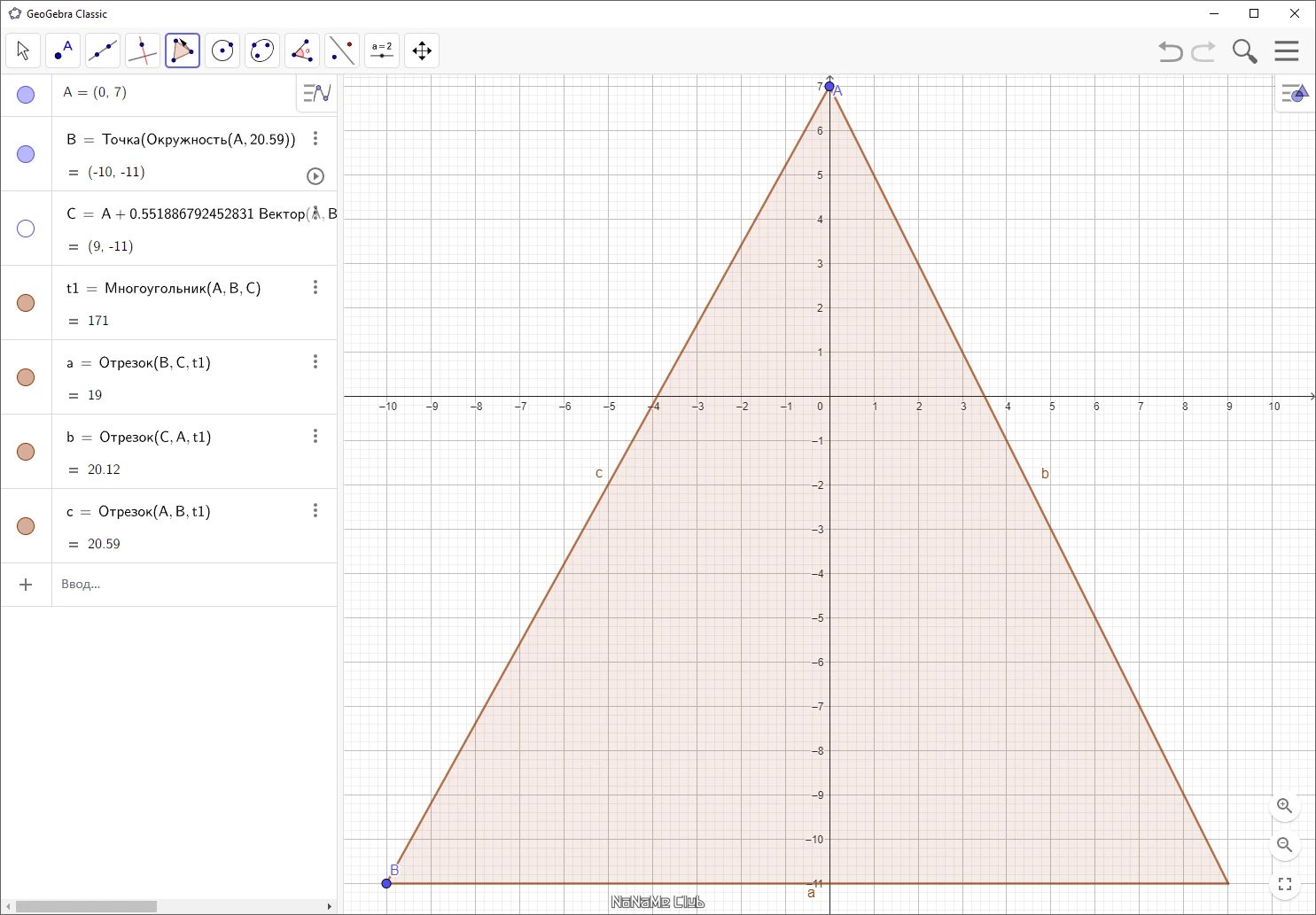Select the Move Graphics View tool
Image resolution: width=1316 pixels, height=915 pixels.
(422, 50)
